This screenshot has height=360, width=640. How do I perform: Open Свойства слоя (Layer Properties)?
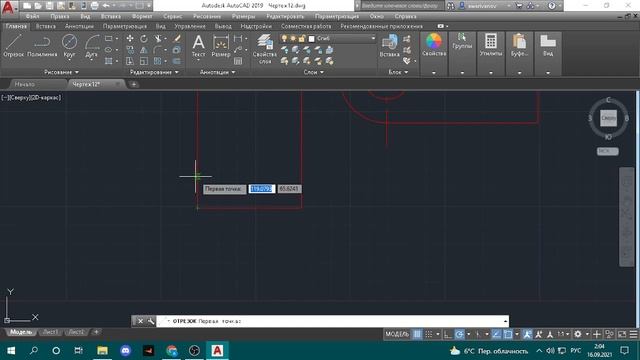(x=265, y=49)
